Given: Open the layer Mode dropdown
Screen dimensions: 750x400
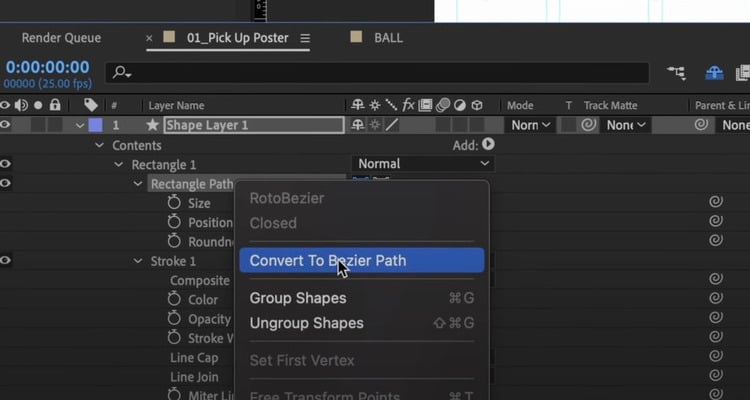Looking at the screenshot, I should pos(531,125).
